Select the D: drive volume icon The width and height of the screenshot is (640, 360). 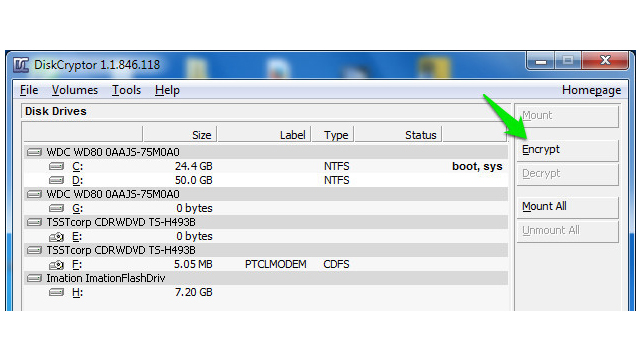point(56,180)
